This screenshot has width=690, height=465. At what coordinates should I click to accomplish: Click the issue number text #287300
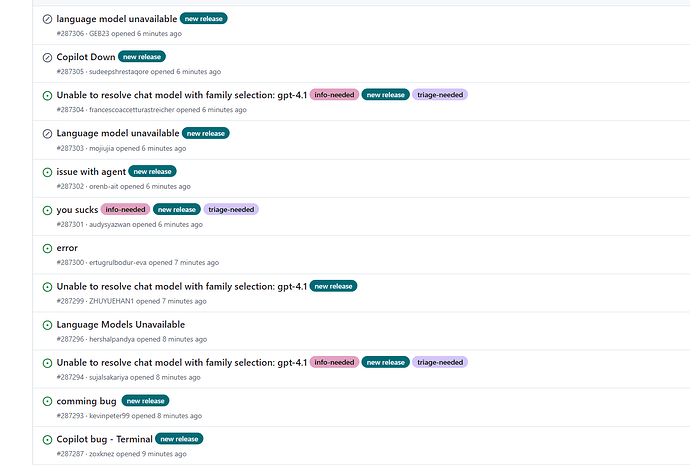point(70,263)
